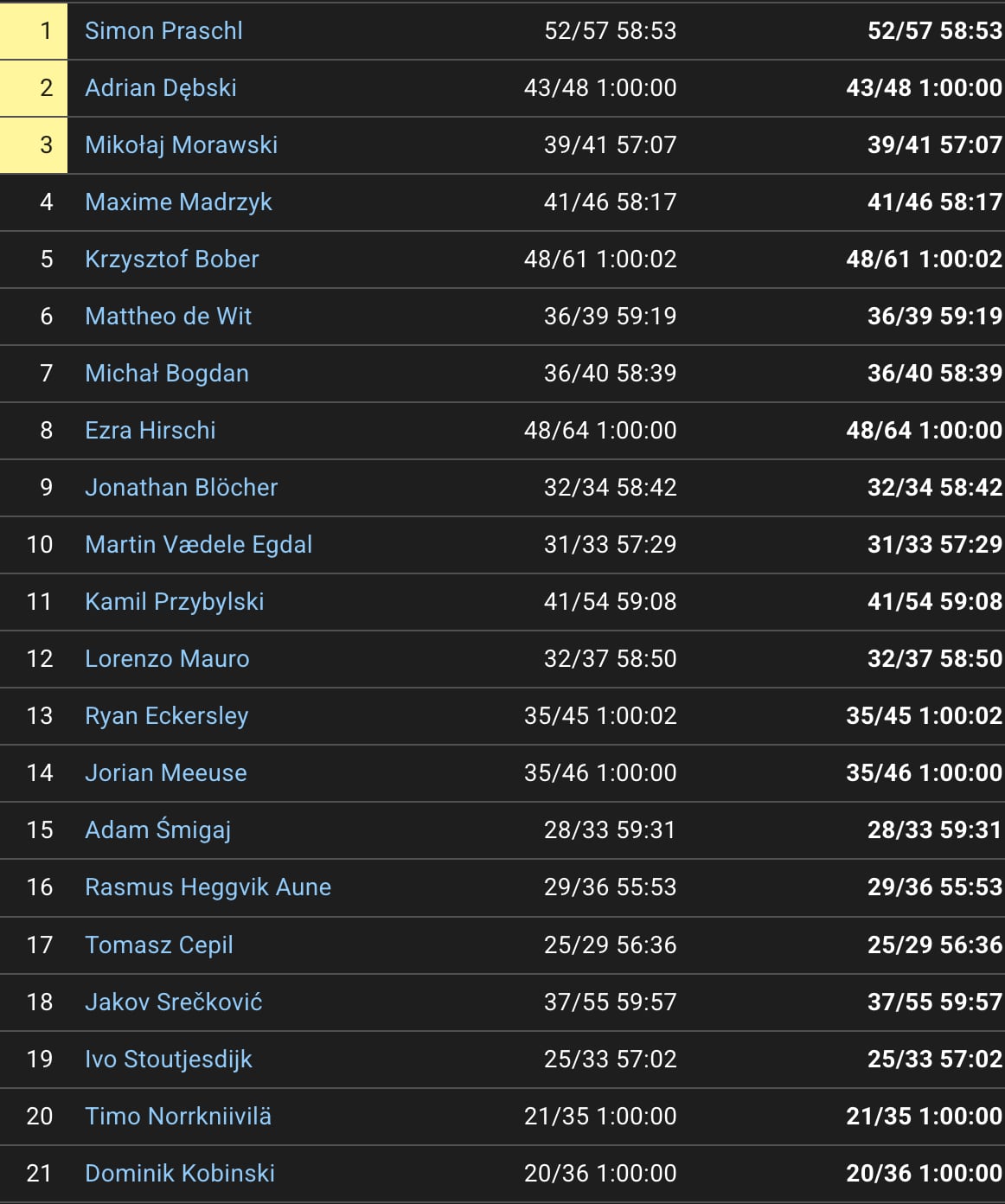Click Dominik Kobinski's name link
1005x1204 pixels.
point(180,1173)
